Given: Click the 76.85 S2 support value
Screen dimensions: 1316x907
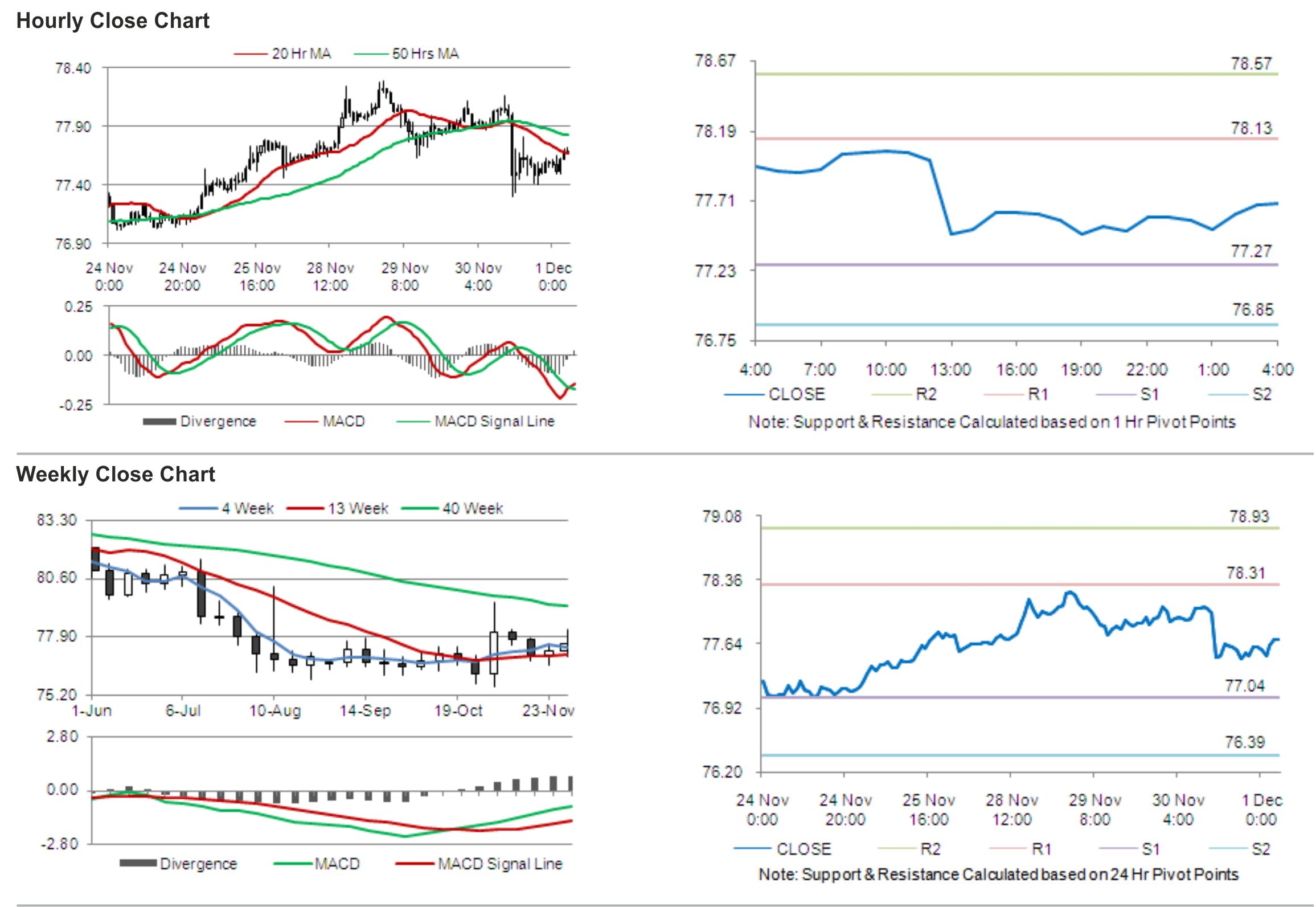Looking at the screenshot, I should click(1252, 310).
